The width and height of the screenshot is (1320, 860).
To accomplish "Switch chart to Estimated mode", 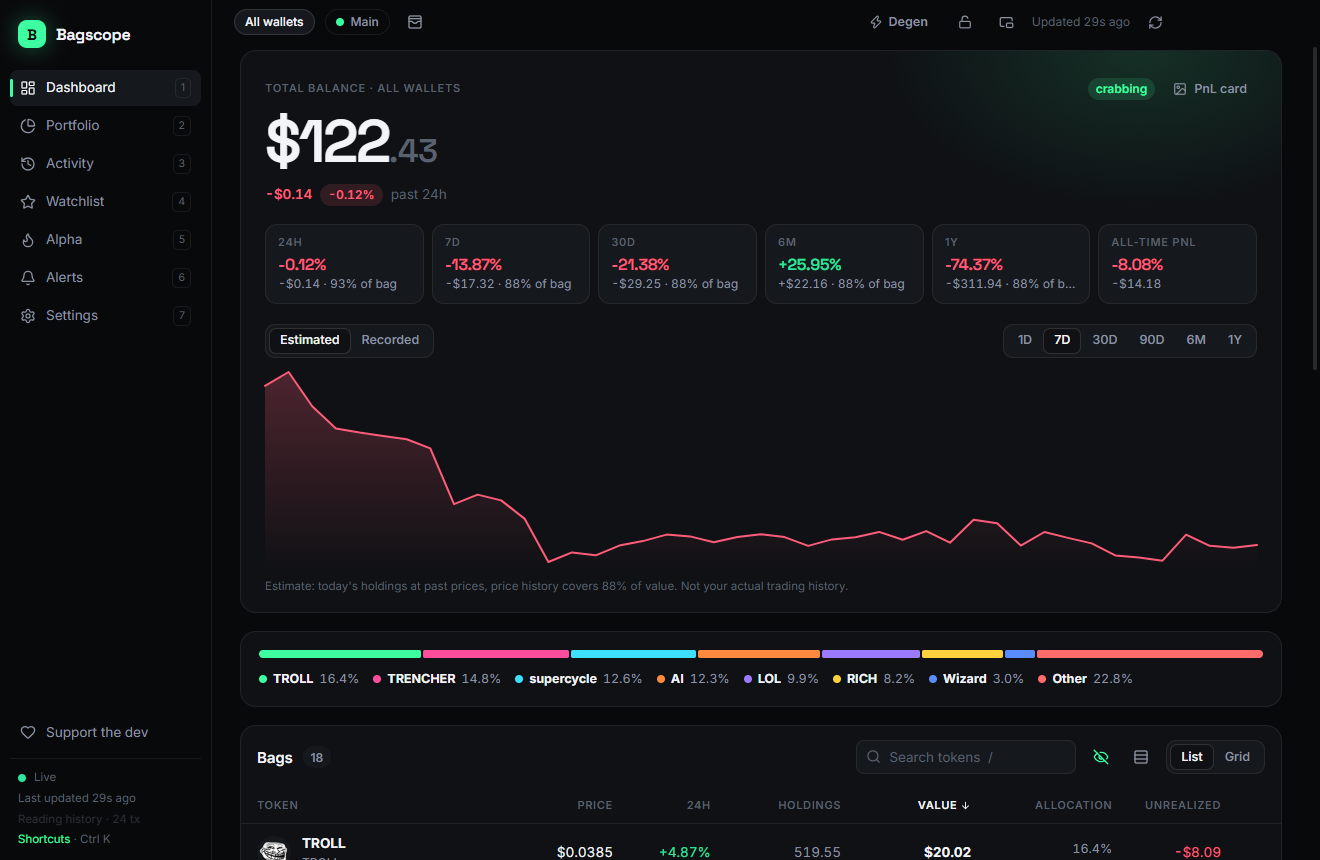I will pyautogui.click(x=310, y=340).
